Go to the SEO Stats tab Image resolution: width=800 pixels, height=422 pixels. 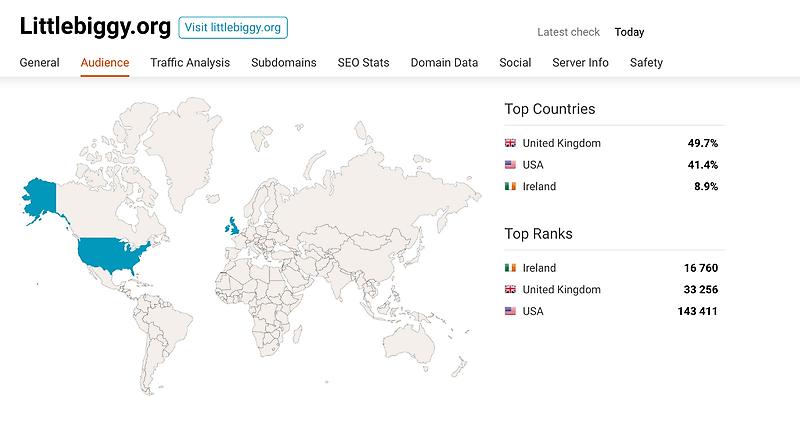tap(363, 62)
